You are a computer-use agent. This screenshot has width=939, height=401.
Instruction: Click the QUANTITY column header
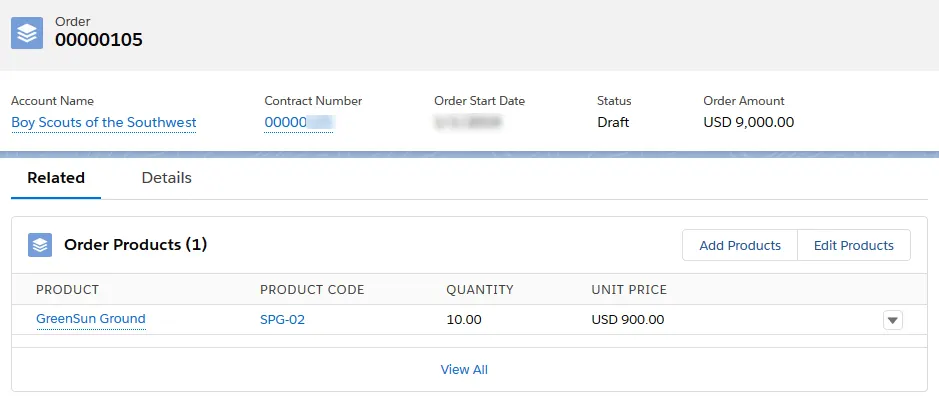[480, 290]
